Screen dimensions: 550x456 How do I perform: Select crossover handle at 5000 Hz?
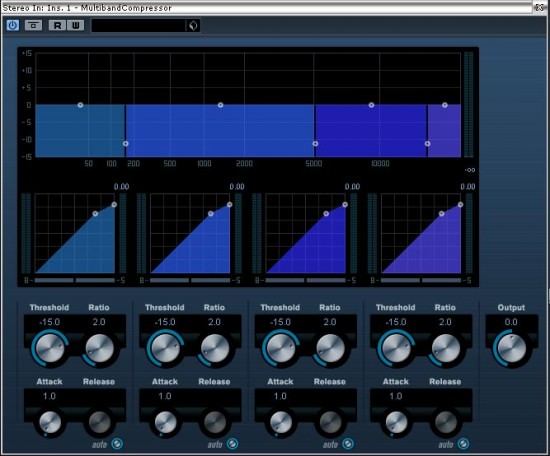coord(315,143)
